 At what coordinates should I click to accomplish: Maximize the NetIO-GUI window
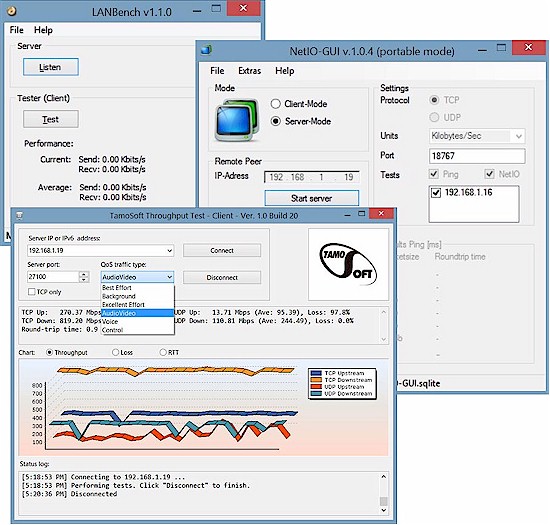502,48
